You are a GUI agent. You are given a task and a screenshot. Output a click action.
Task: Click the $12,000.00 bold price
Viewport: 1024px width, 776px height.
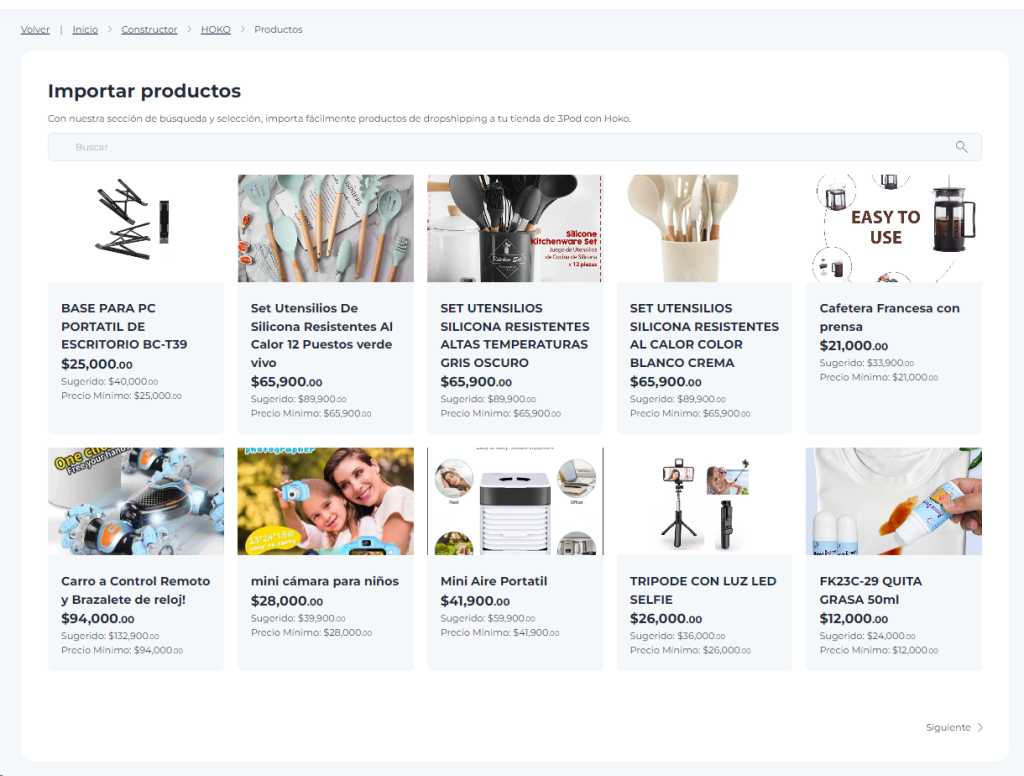[854, 619]
